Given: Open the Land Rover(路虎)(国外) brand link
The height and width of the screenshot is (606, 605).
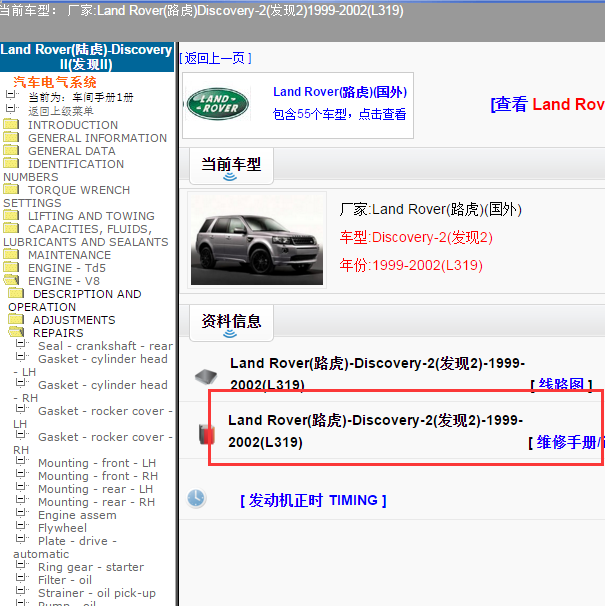Looking at the screenshot, I should click(x=340, y=92).
